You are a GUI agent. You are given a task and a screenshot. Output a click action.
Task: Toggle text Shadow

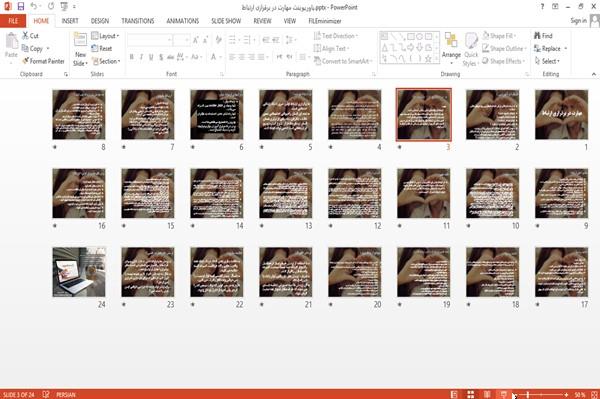(161, 57)
